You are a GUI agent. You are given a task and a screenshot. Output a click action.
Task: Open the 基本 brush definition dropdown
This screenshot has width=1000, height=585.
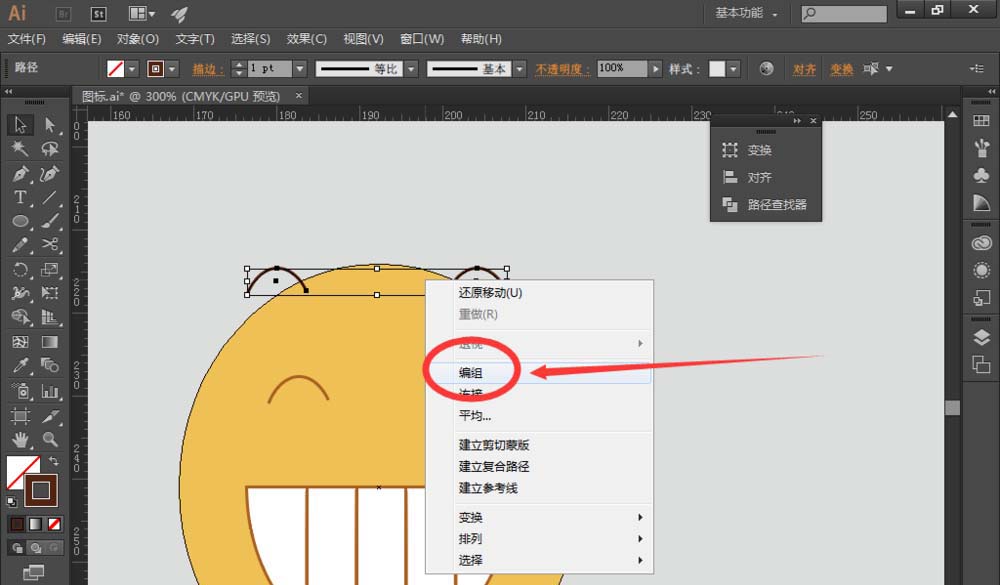(x=520, y=68)
